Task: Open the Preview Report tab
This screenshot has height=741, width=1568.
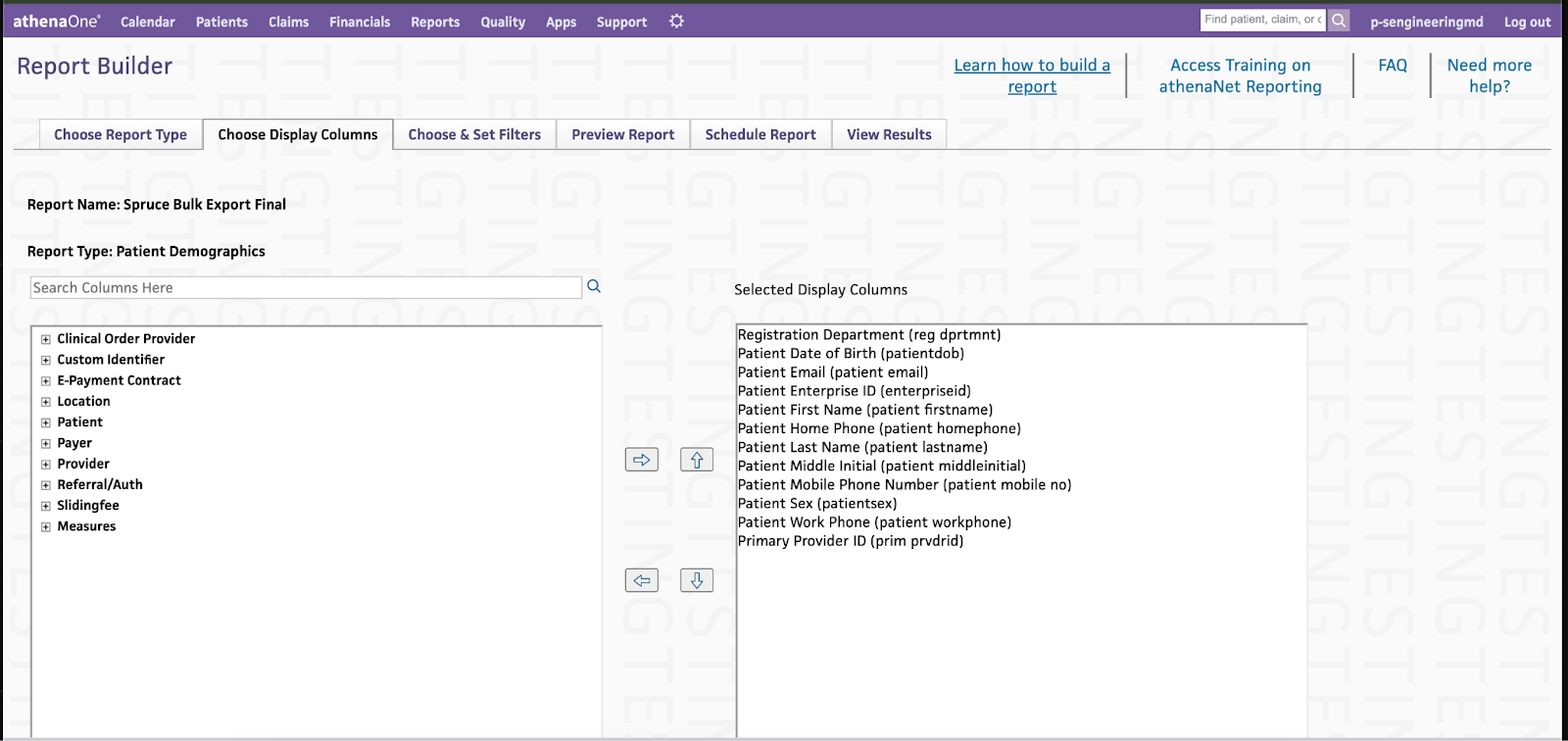Action: (x=623, y=134)
